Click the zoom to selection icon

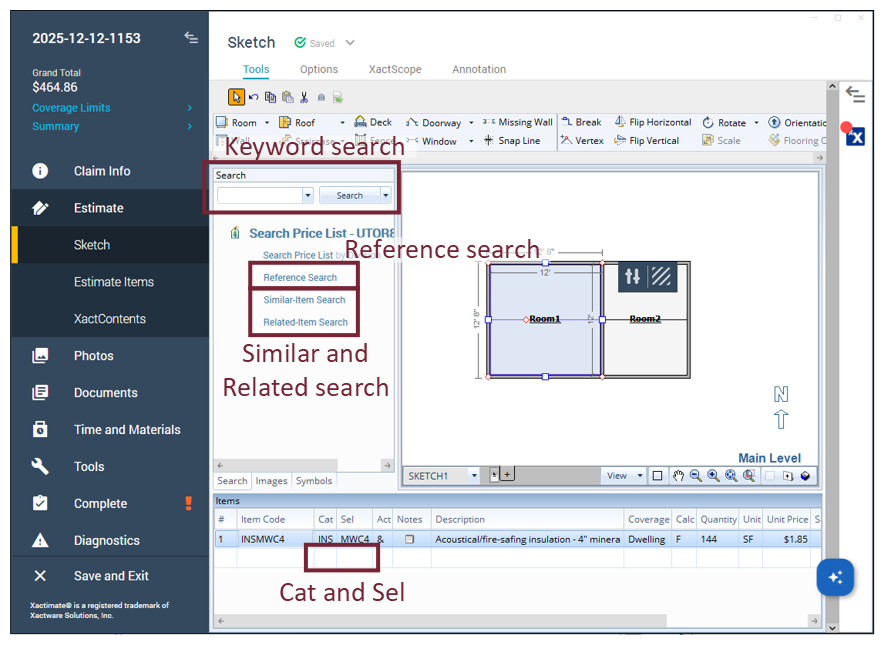[x=749, y=476]
